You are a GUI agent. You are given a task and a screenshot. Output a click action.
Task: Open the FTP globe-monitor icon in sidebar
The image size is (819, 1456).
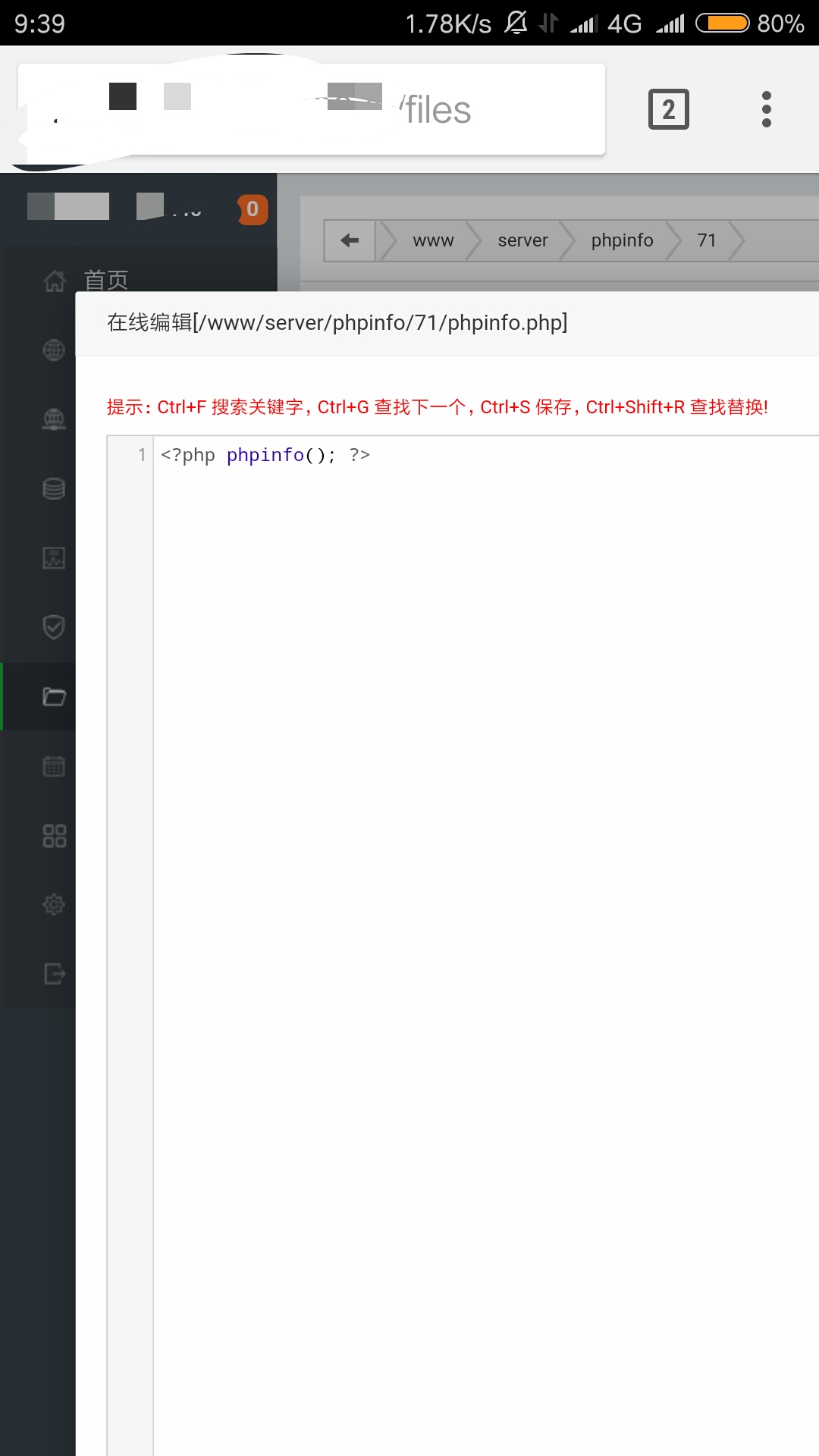(x=54, y=419)
